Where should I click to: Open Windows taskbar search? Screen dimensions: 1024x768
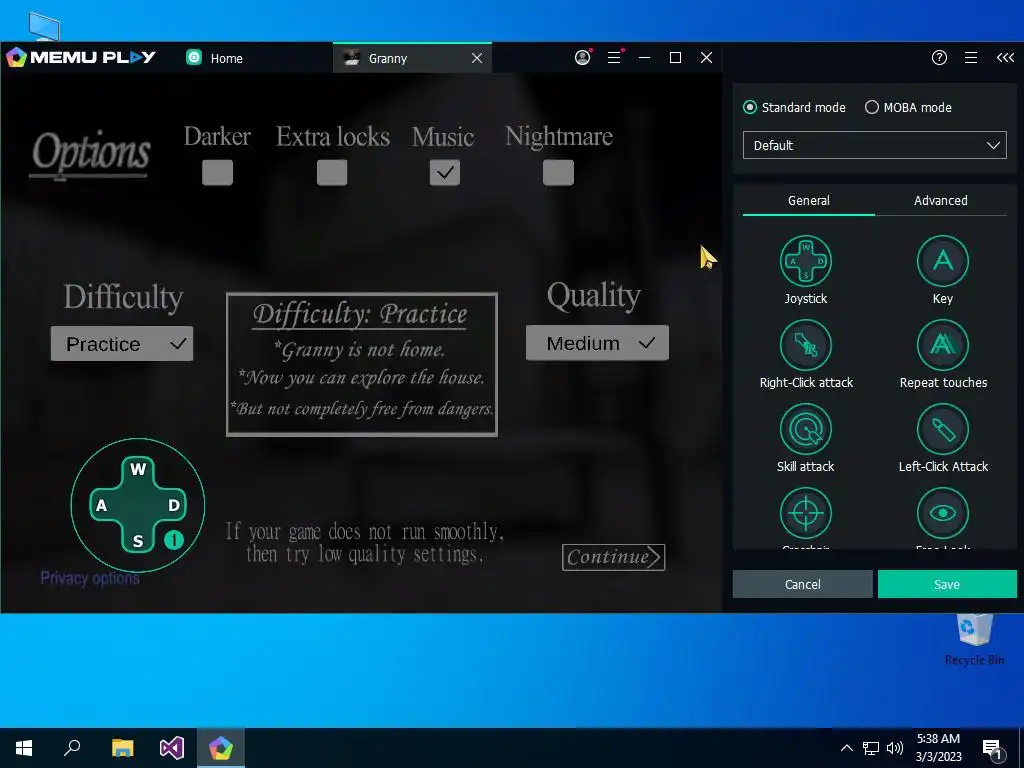pyautogui.click(x=72, y=748)
